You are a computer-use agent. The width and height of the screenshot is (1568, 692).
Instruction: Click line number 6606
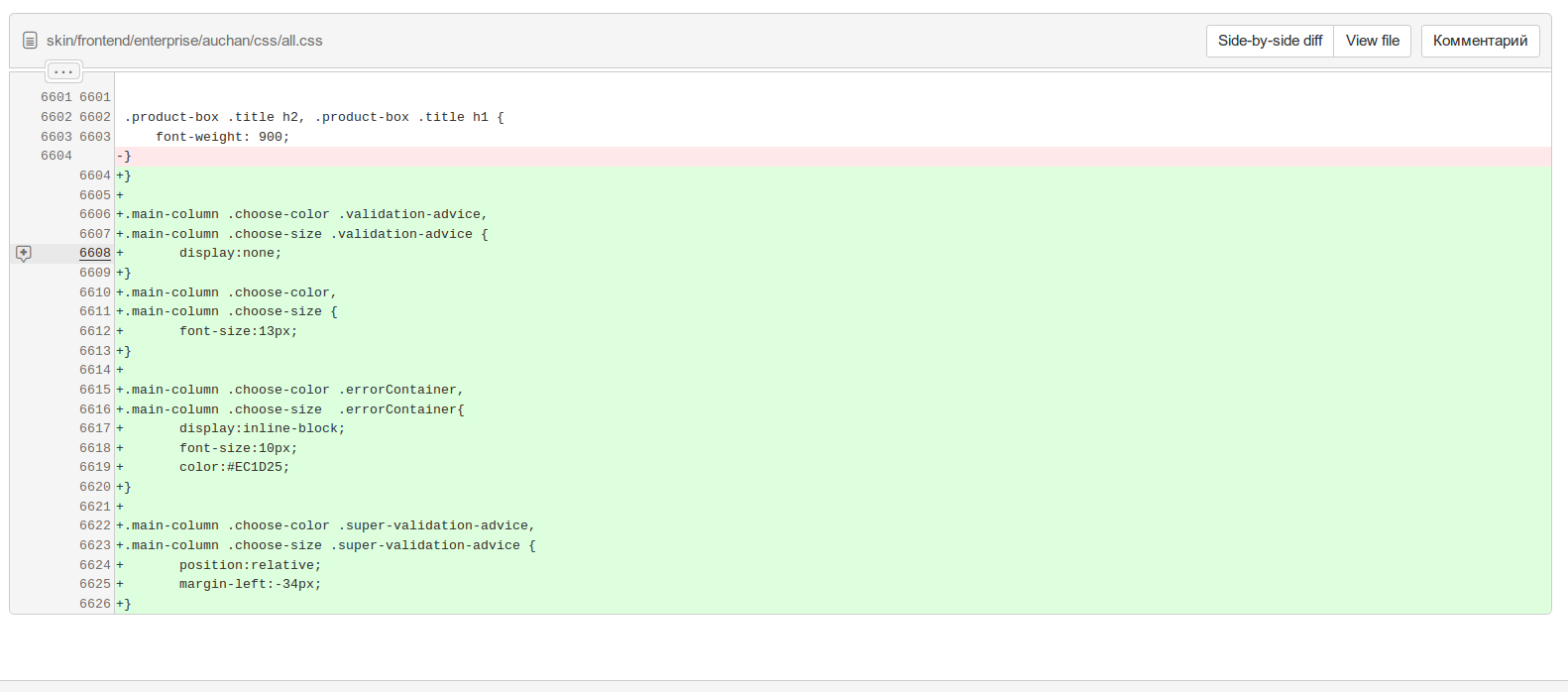pos(95,214)
